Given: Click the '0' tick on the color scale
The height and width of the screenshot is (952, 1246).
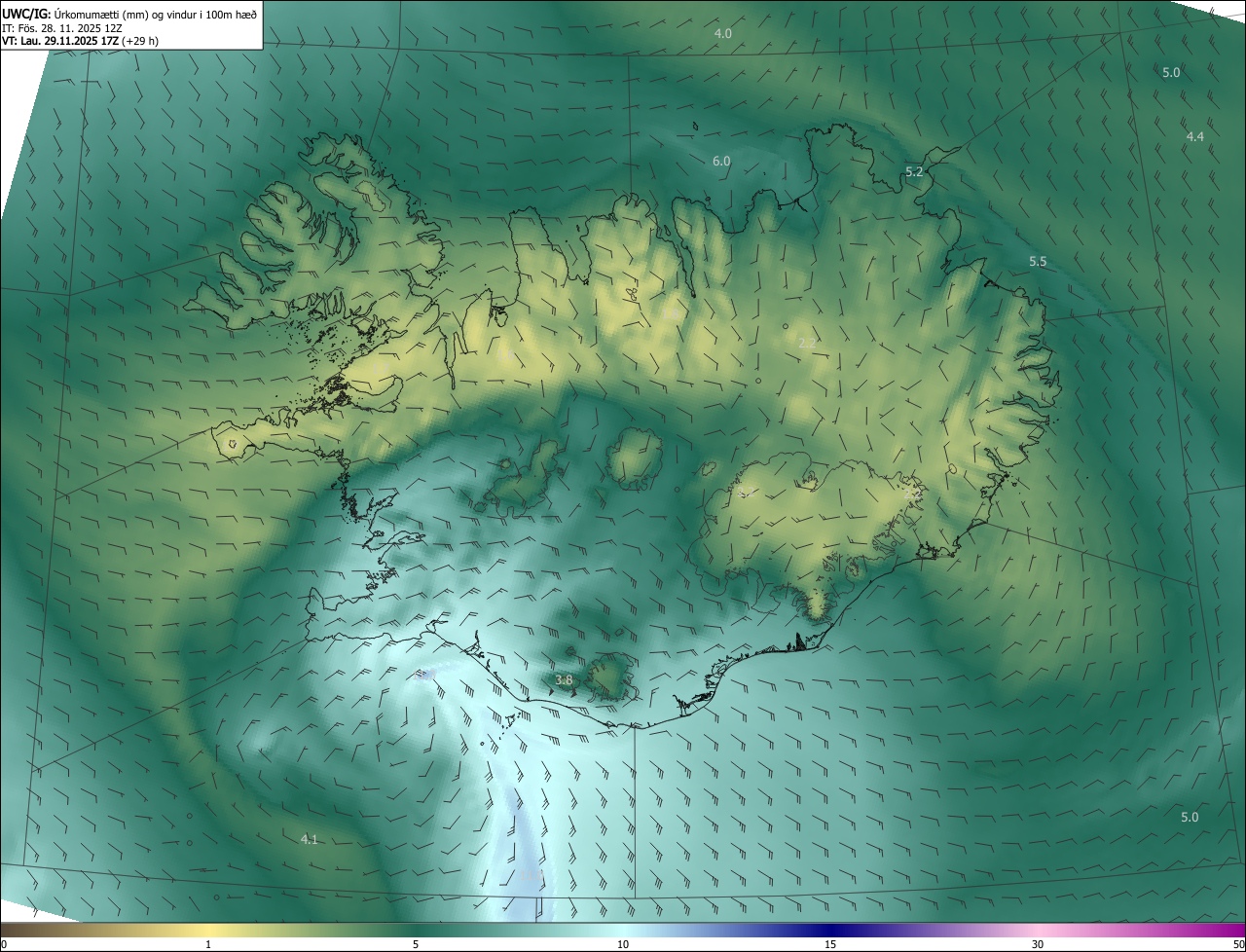Looking at the screenshot, I should pos(4,945).
